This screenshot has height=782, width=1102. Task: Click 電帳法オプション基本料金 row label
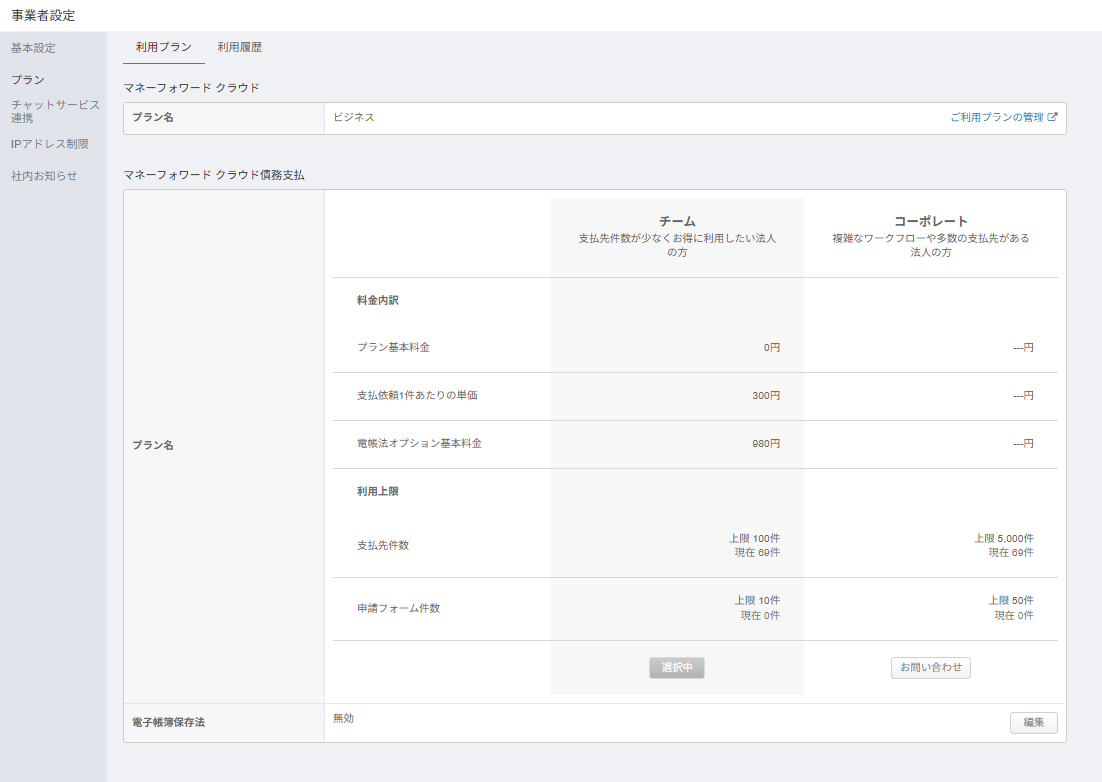(420, 443)
